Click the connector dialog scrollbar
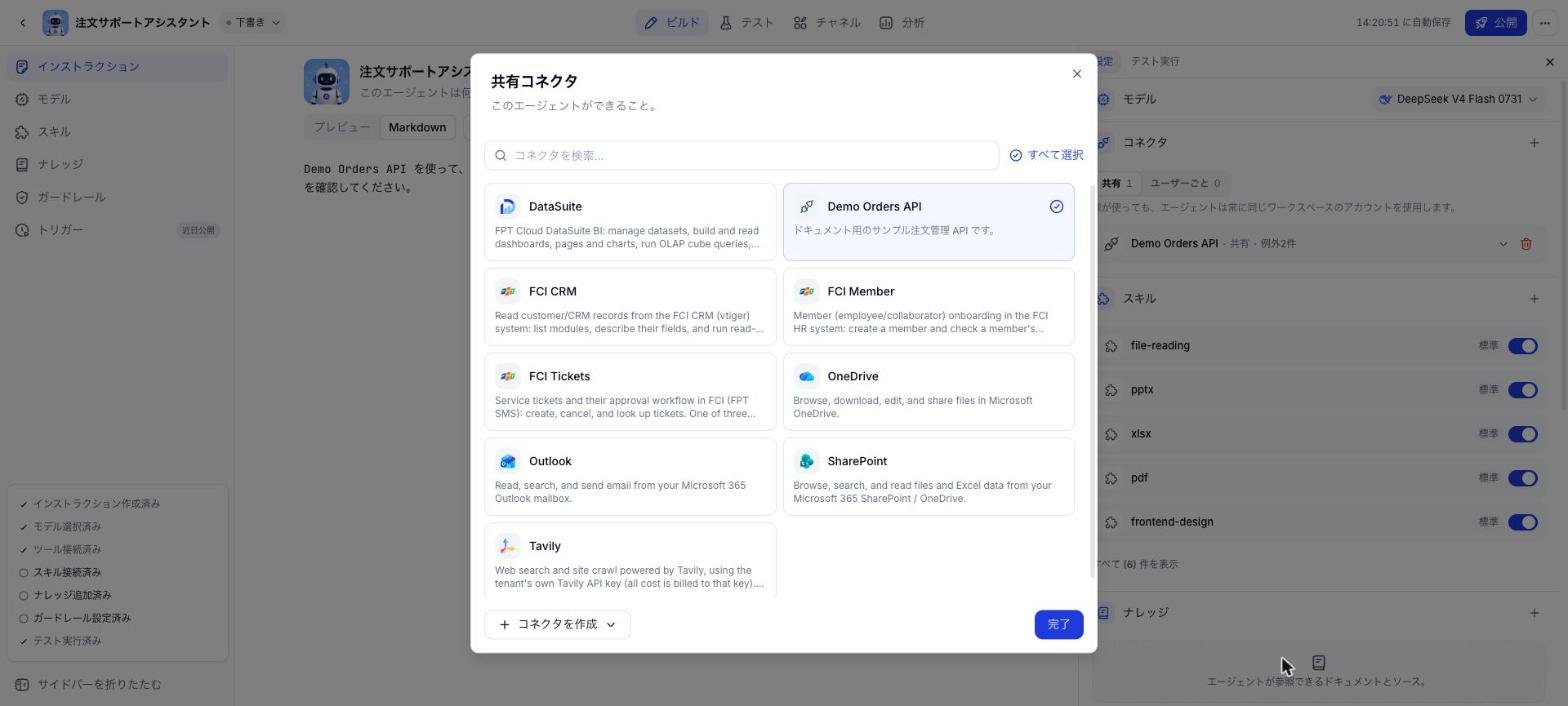 (1091, 380)
